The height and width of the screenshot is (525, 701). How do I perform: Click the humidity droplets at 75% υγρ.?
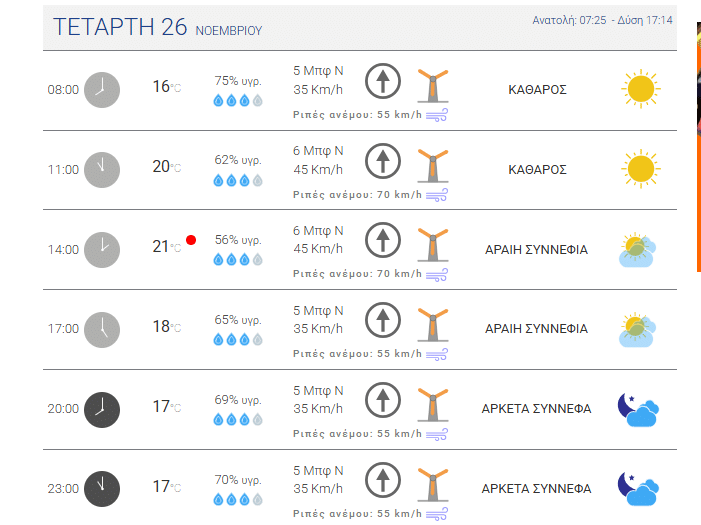click(x=238, y=101)
